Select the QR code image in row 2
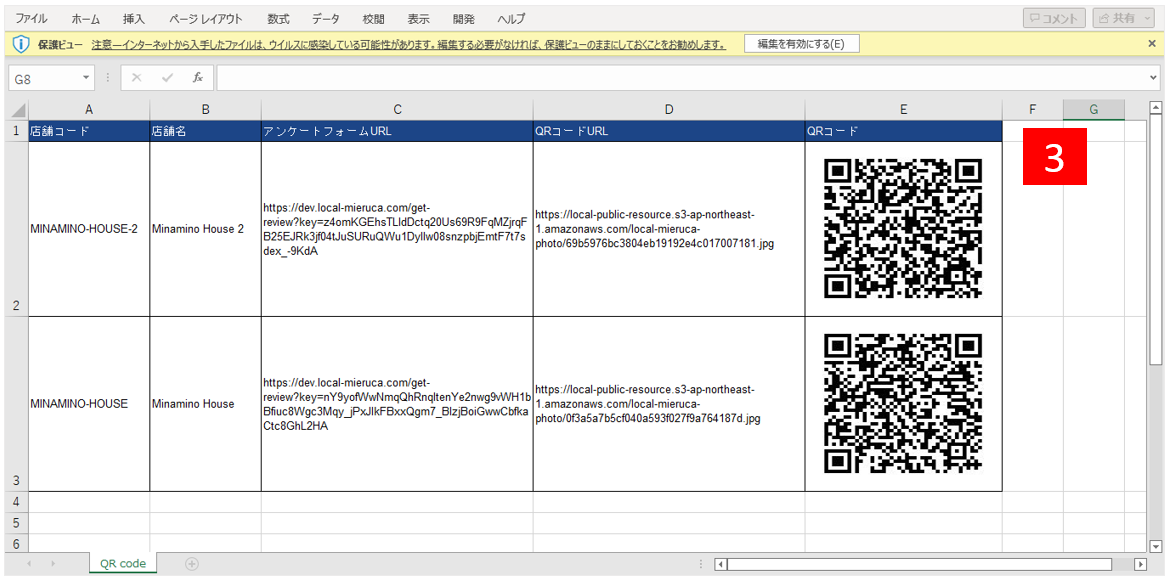 coord(904,229)
